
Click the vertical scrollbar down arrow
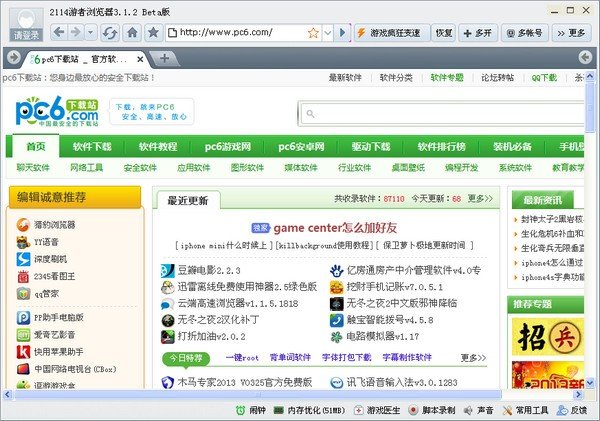point(590,382)
